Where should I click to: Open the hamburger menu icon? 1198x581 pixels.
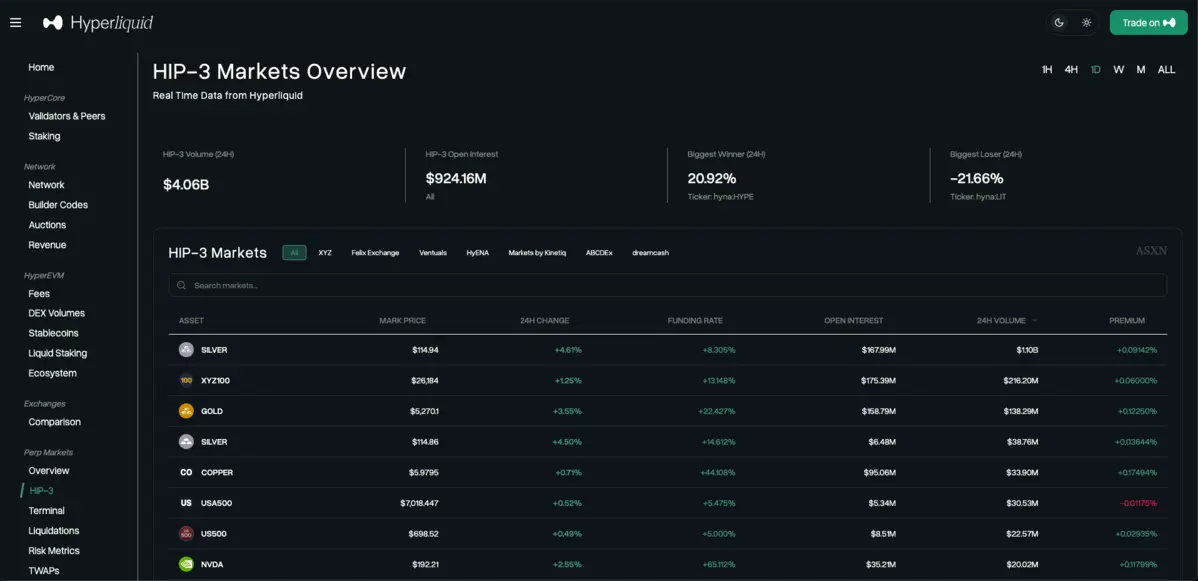click(x=15, y=22)
